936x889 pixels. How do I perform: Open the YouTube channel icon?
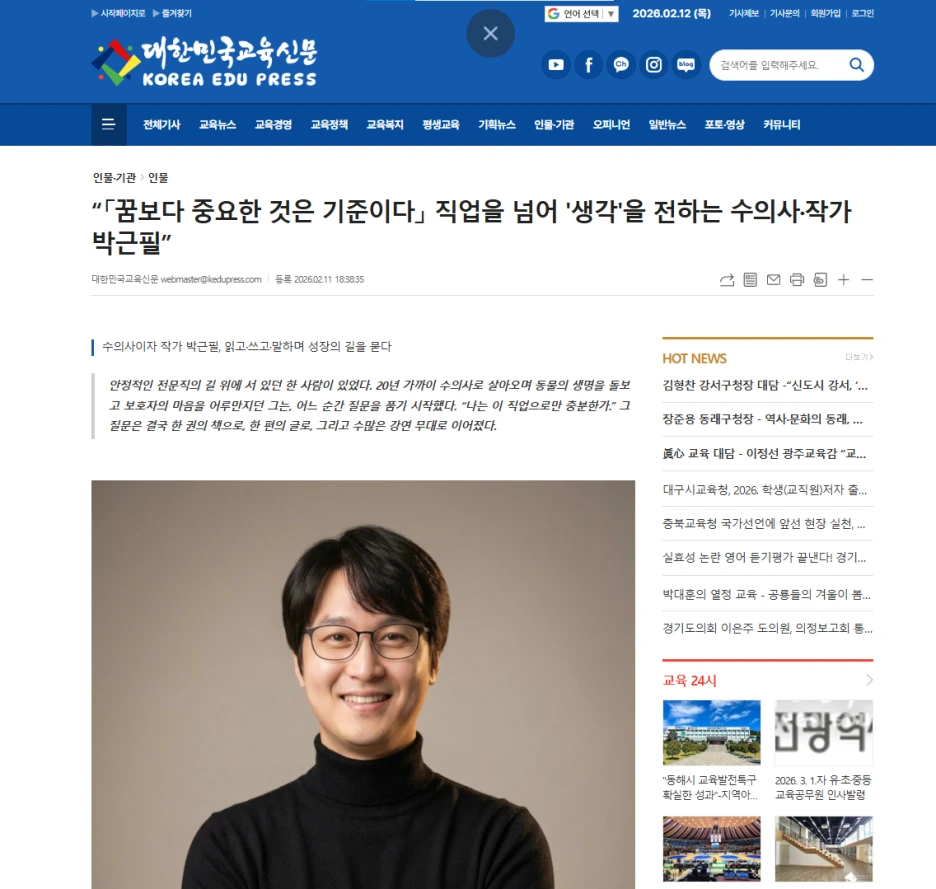pos(556,64)
